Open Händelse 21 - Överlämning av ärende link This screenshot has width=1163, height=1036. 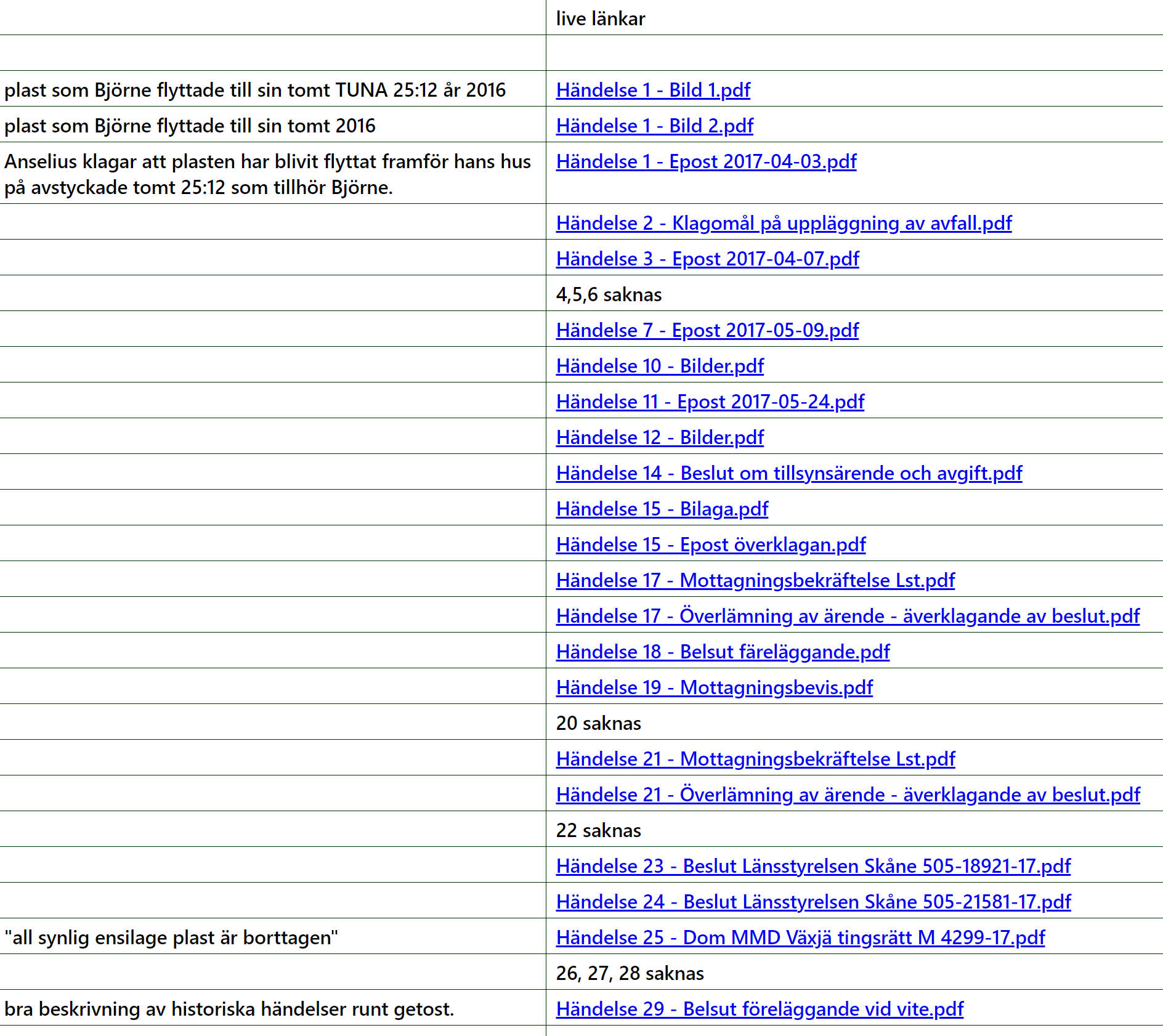pyautogui.click(x=848, y=795)
